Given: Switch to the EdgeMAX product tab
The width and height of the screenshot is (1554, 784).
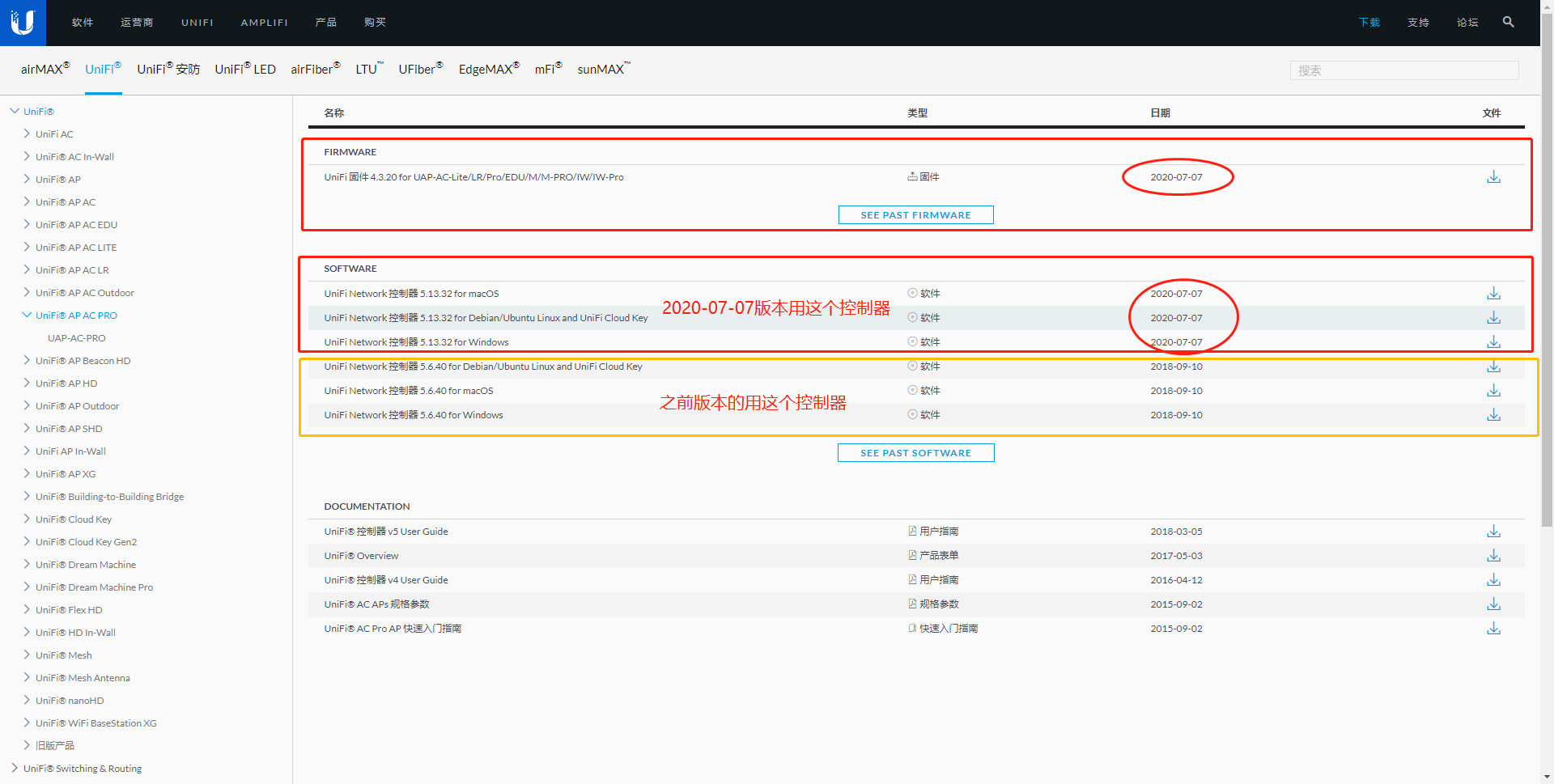Looking at the screenshot, I should tap(486, 69).
